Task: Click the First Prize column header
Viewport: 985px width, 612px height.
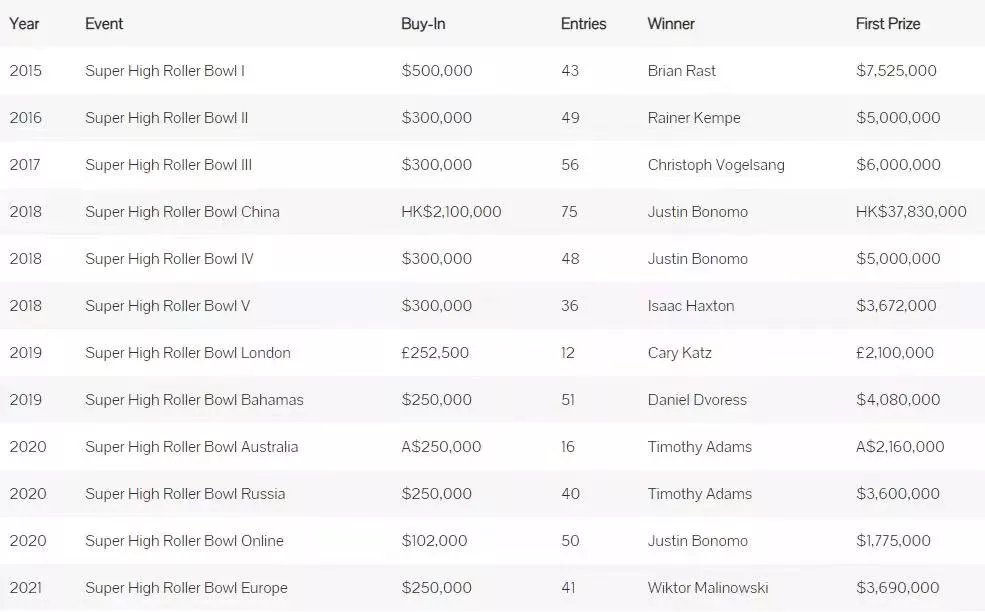Action: [x=888, y=24]
